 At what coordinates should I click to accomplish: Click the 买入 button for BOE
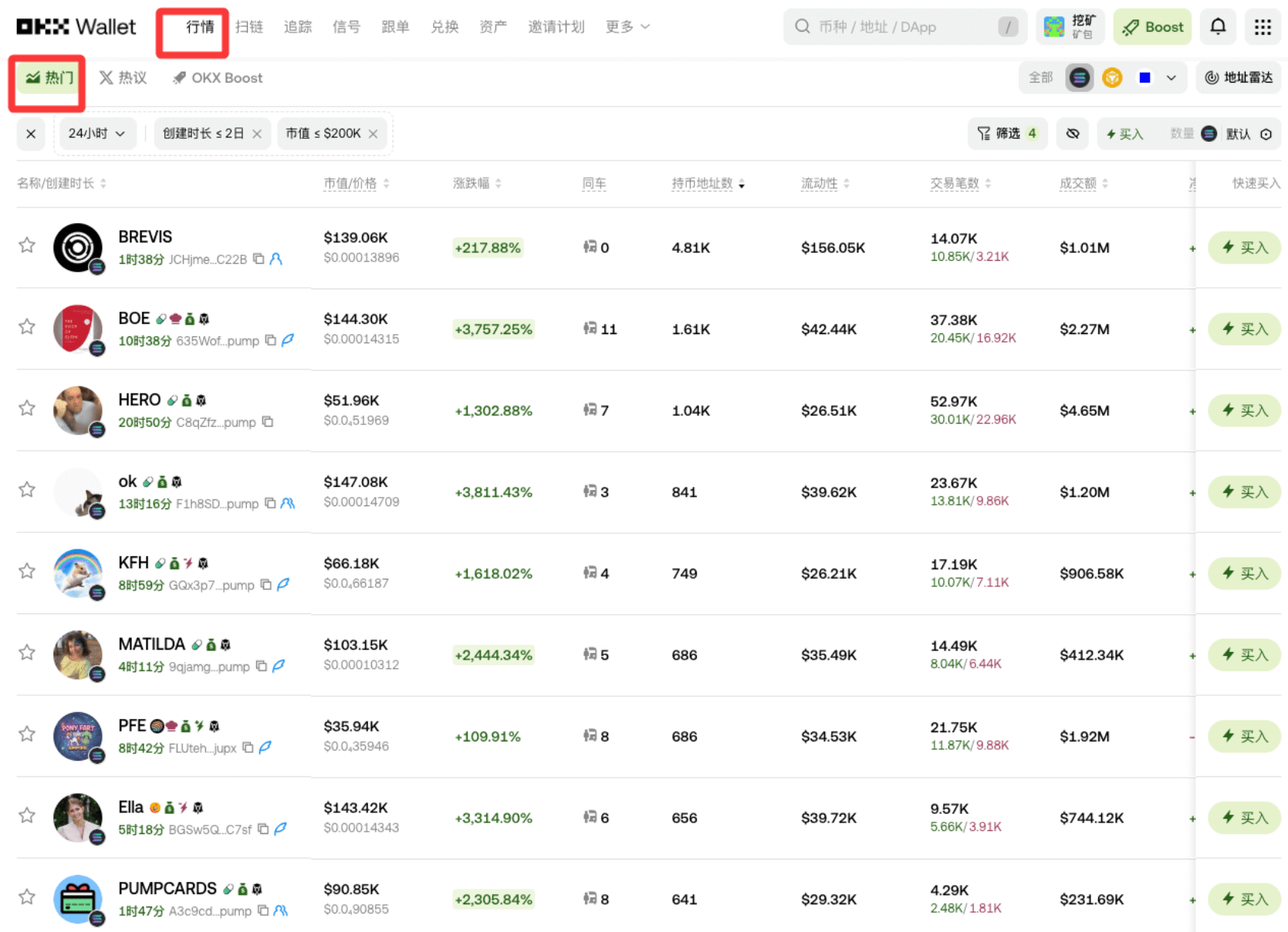1244,329
